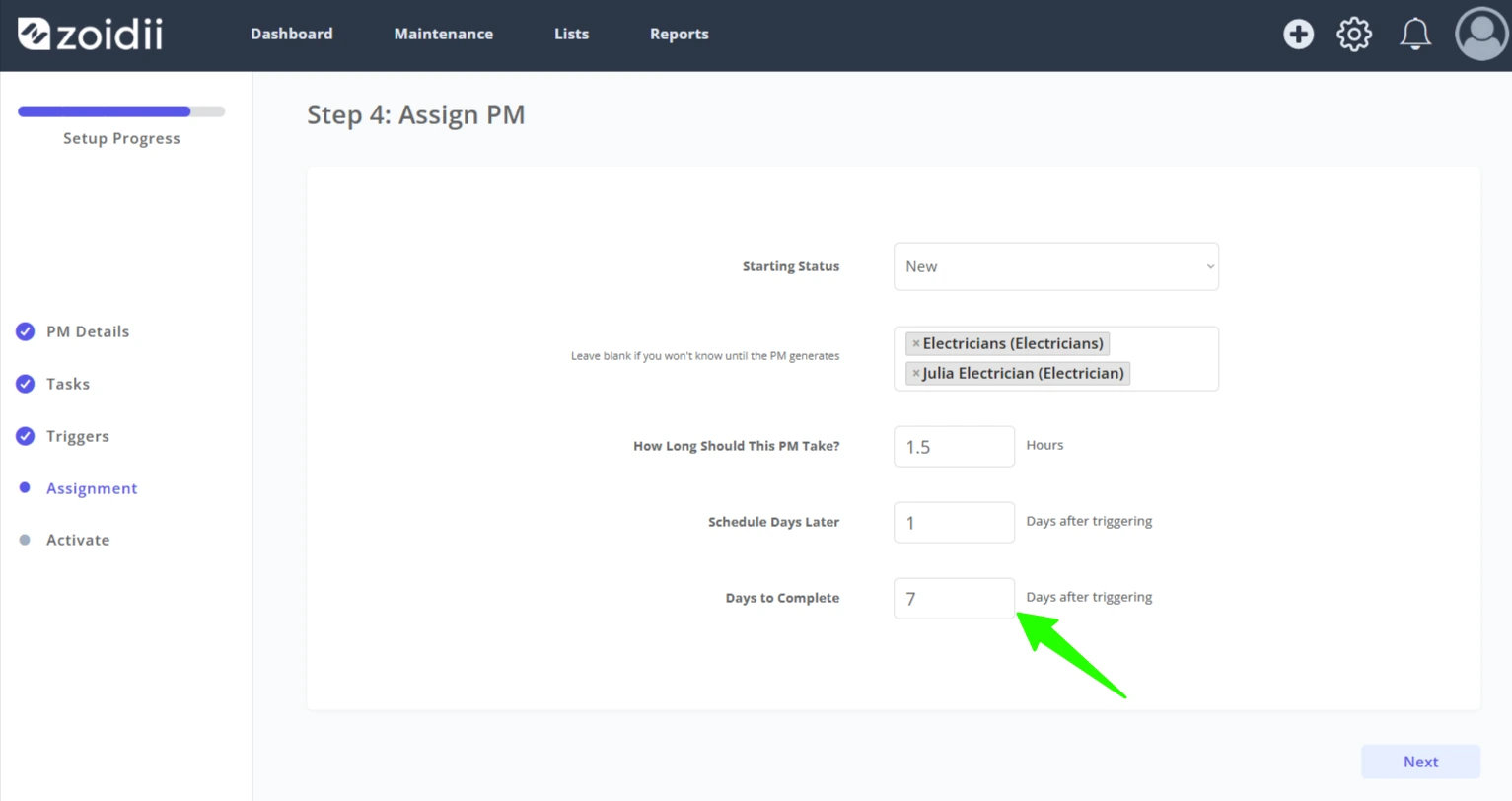The image size is (1512, 801).
Task: Go to the PM Details step
Action: 88,331
